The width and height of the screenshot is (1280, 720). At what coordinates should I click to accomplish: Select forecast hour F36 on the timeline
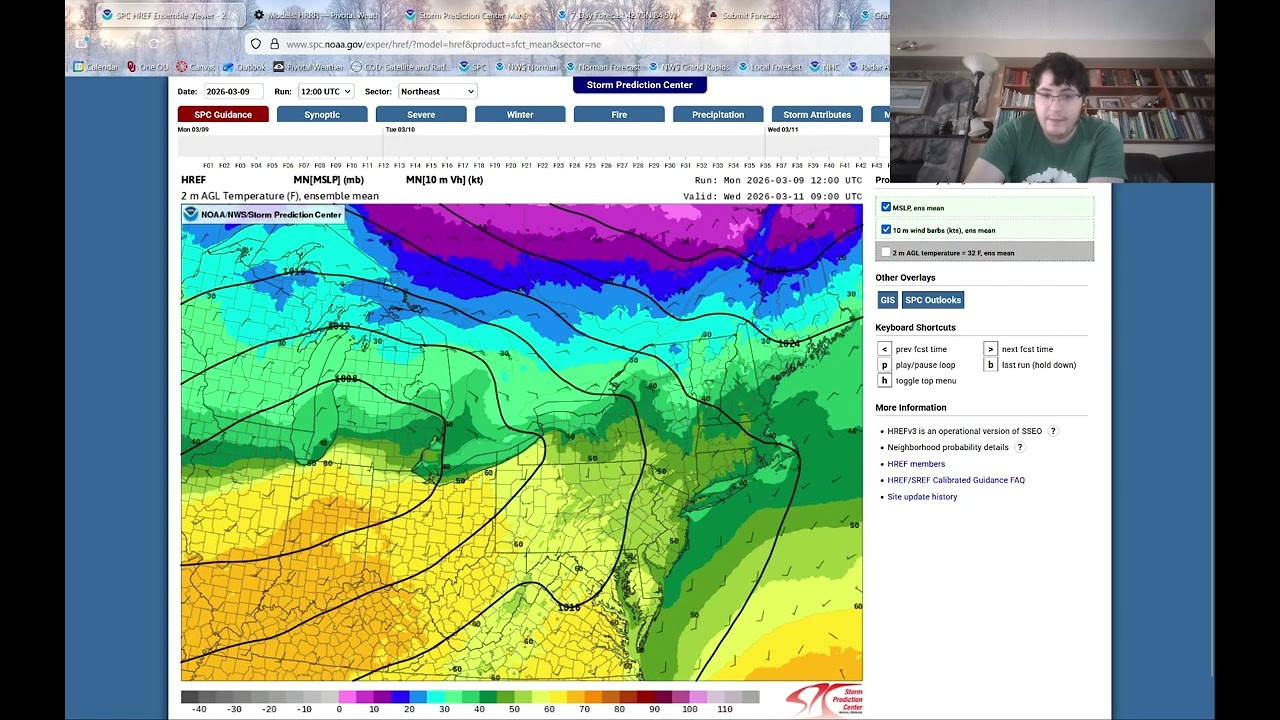(x=765, y=165)
